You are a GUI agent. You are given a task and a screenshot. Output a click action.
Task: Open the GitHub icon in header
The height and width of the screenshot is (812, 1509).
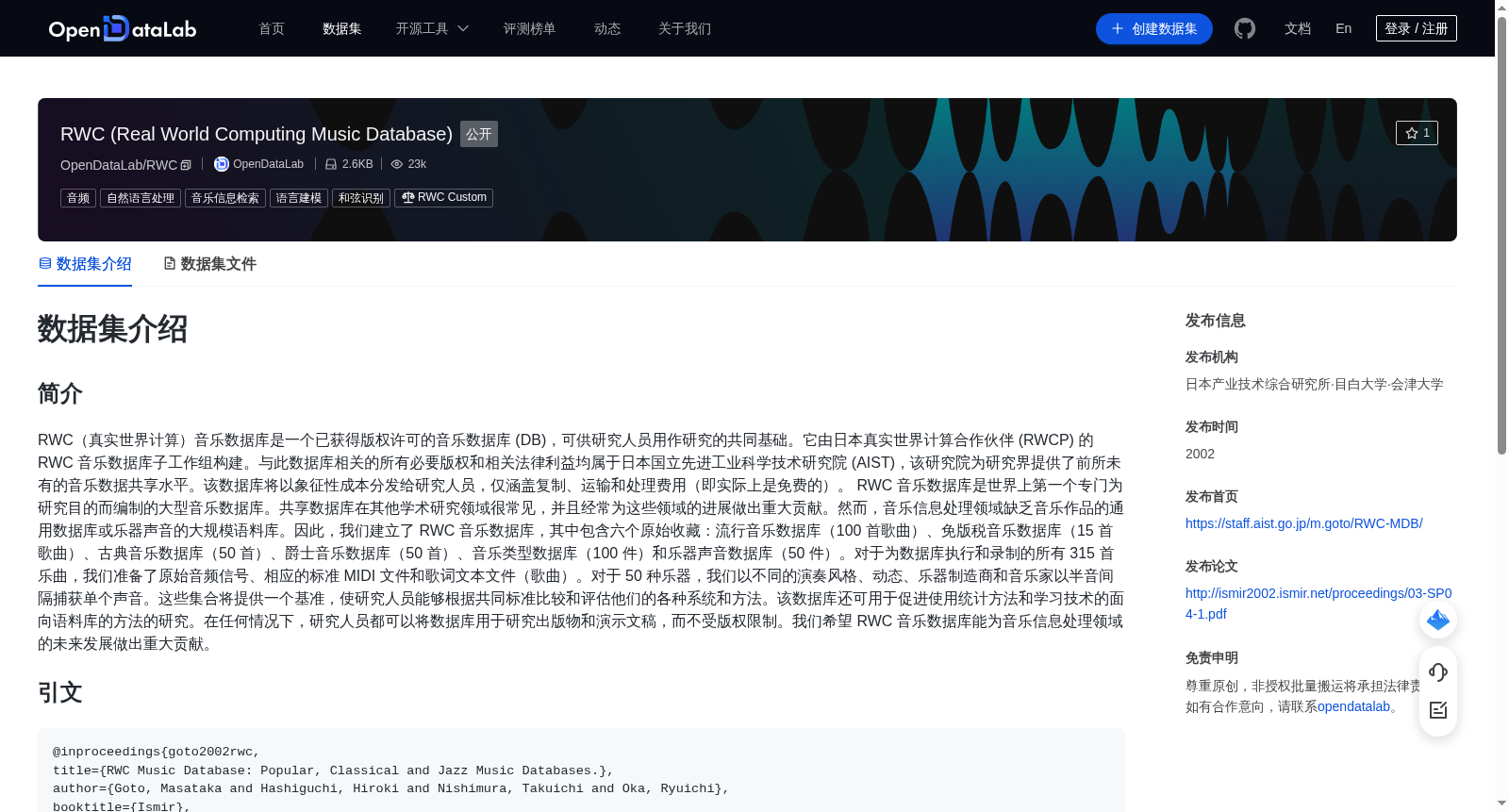click(x=1245, y=28)
